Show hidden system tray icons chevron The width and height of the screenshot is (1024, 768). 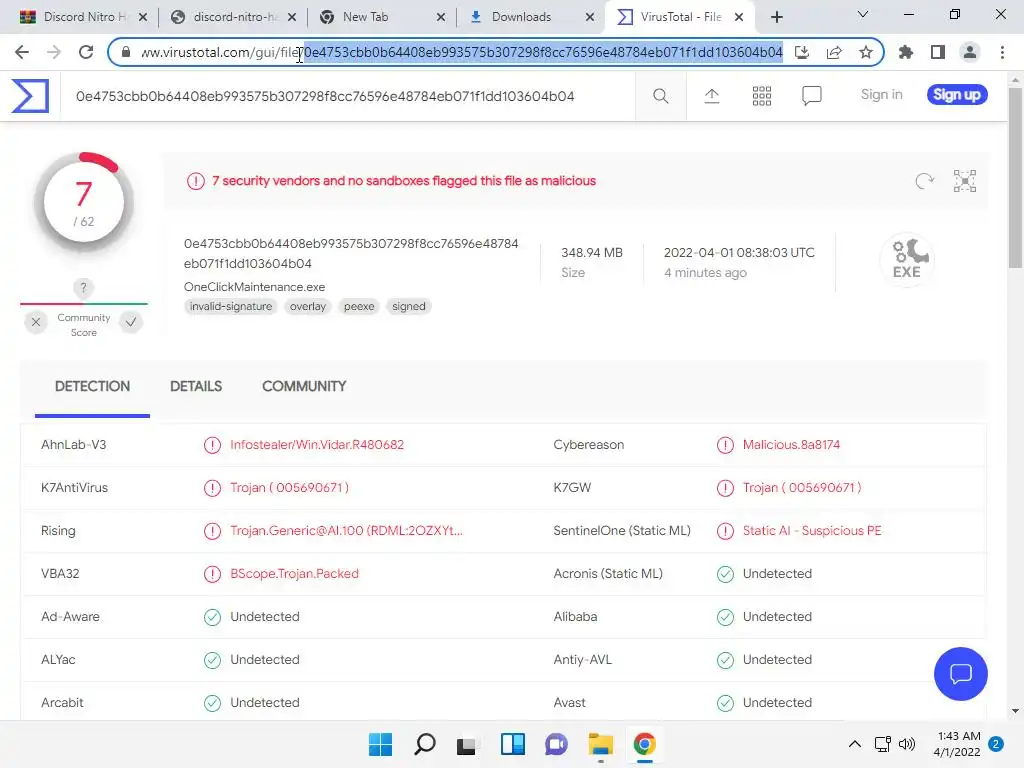(854, 744)
